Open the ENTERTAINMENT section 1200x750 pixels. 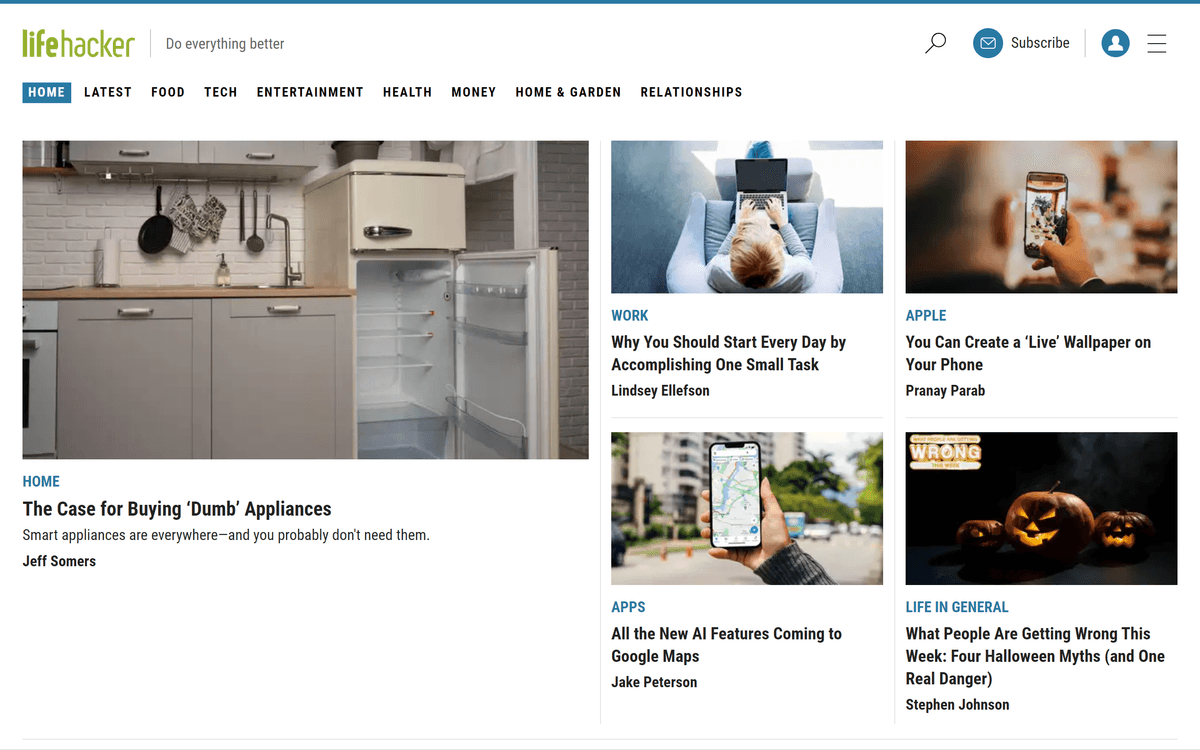coord(310,92)
